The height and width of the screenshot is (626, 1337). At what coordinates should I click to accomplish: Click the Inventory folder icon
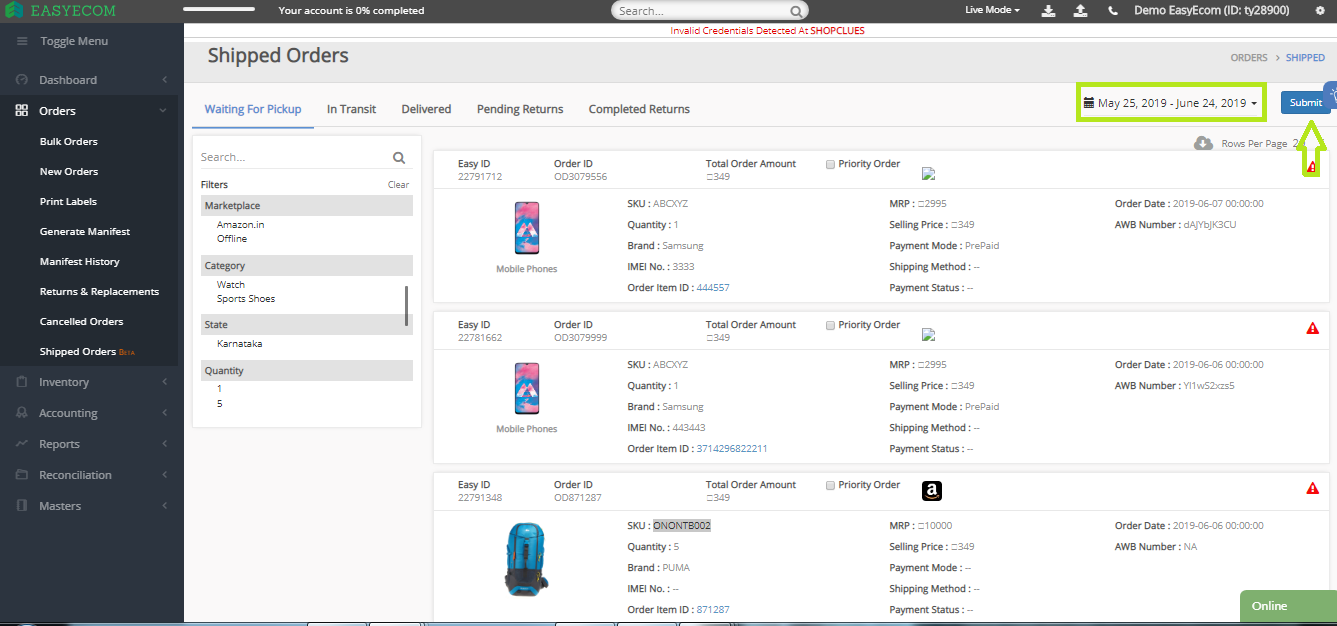point(22,382)
